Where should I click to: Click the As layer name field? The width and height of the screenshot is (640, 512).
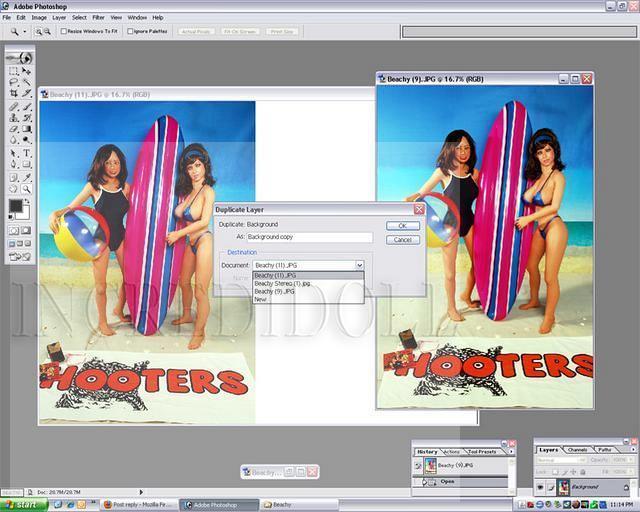pos(309,237)
